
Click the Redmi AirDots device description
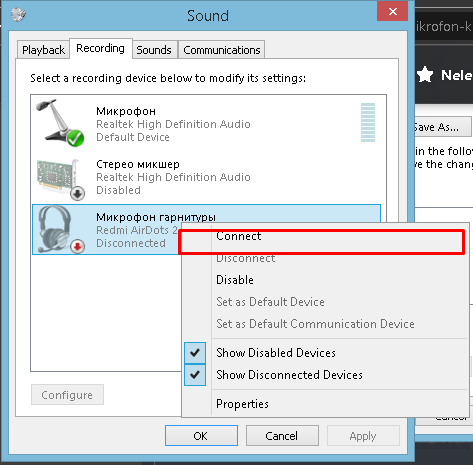coord(137,230)
